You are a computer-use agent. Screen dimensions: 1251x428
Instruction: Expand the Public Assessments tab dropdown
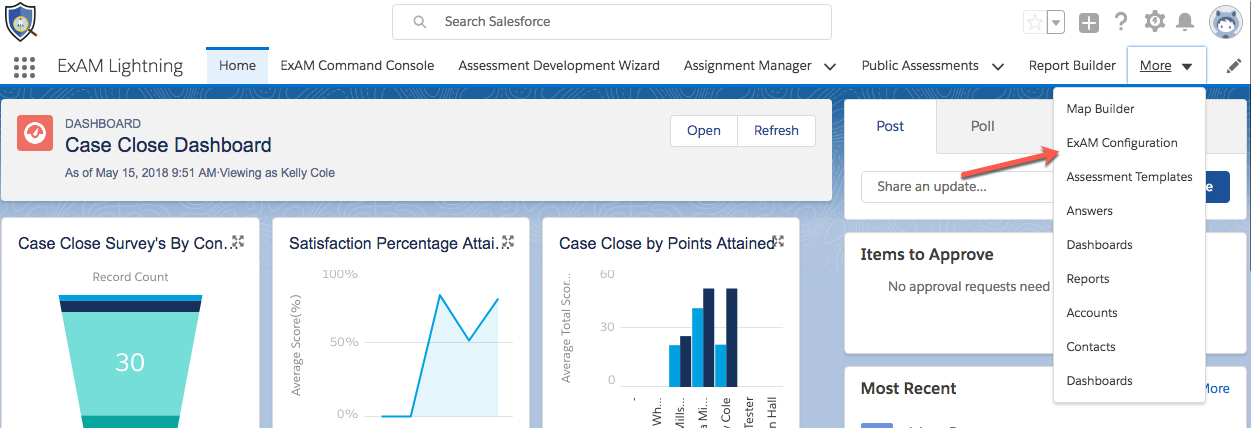coord(997,66)
